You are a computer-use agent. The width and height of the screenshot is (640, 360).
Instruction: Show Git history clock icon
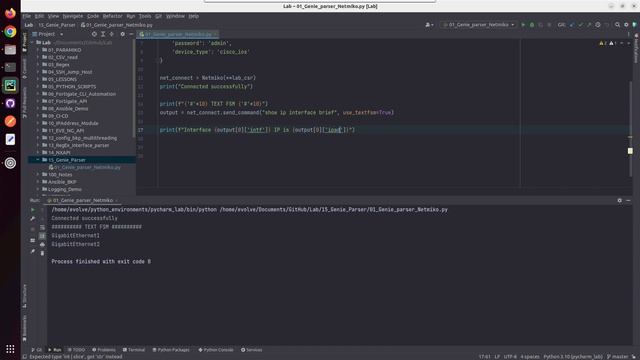coord(598,25)
